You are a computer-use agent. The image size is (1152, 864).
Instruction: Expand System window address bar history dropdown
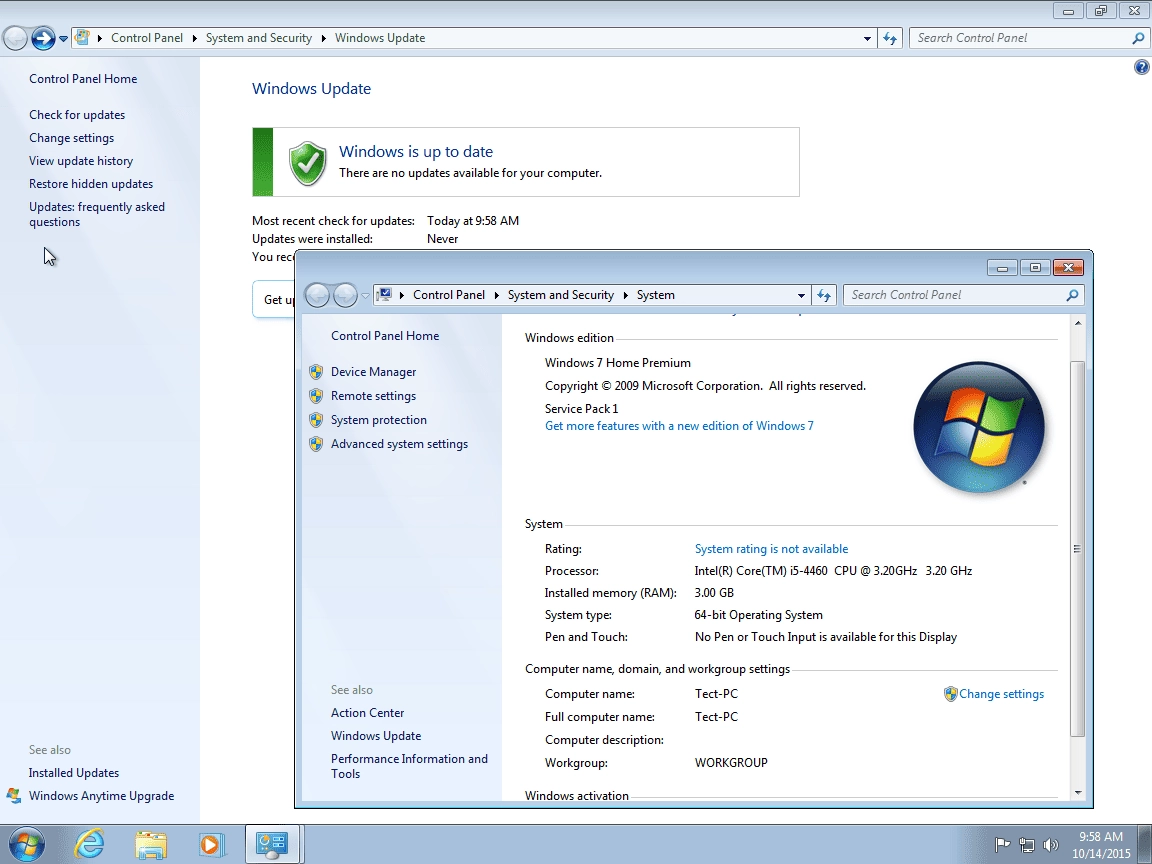(801, 295)
